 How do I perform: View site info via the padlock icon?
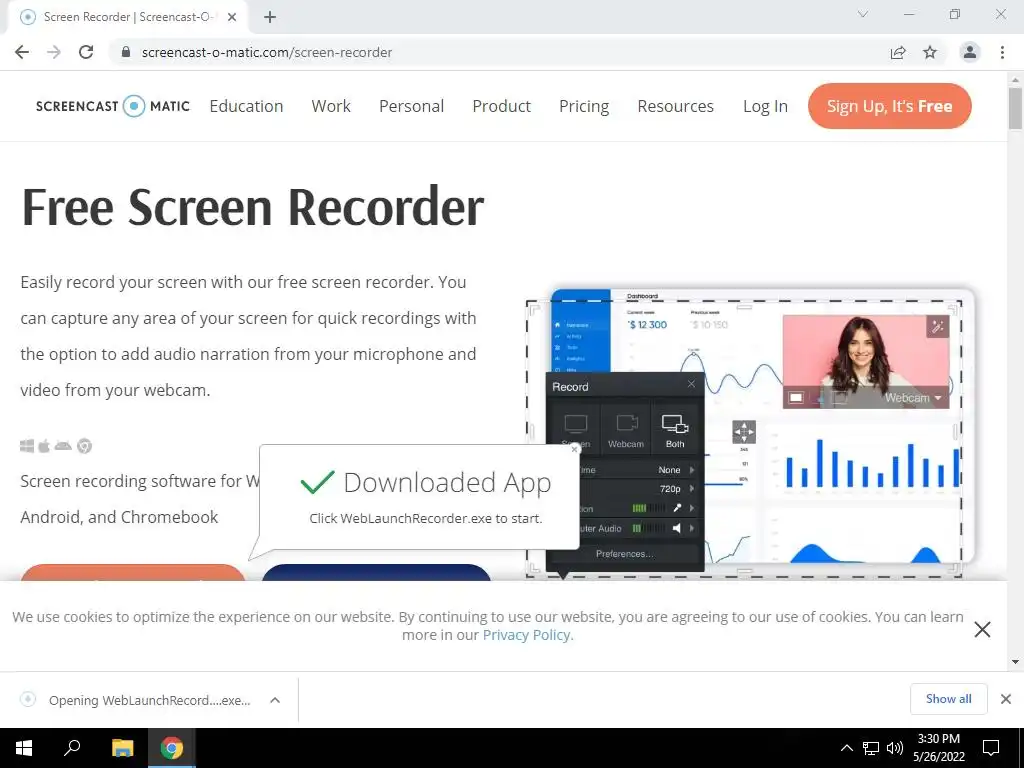(126, 52)
